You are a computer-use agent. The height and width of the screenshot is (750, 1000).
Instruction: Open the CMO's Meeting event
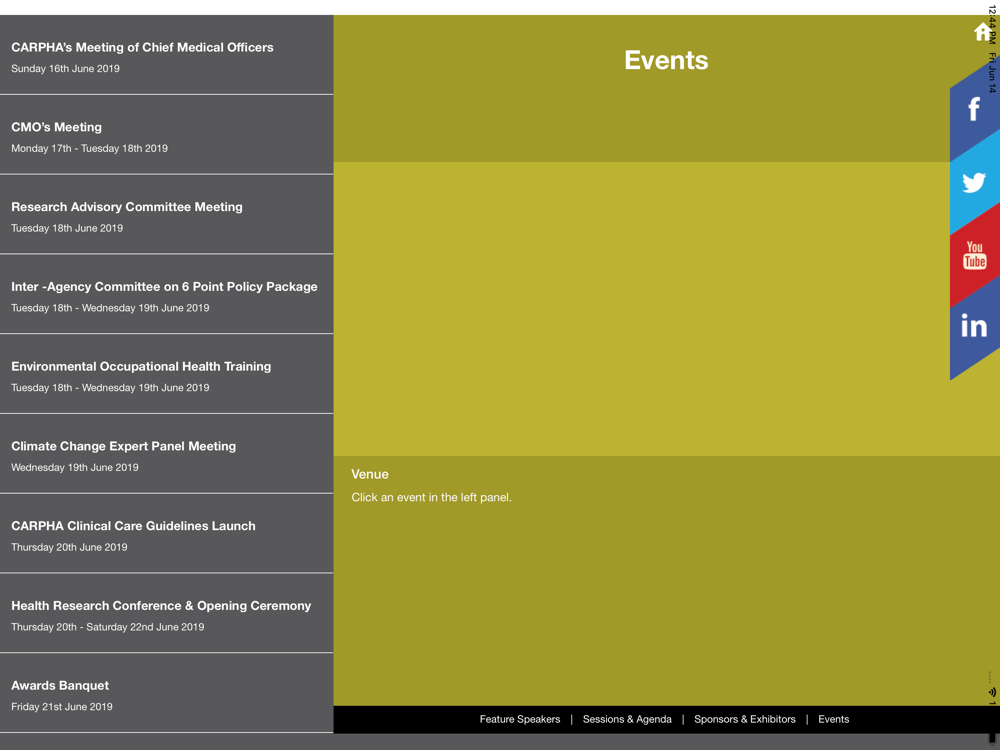(166, 135)
